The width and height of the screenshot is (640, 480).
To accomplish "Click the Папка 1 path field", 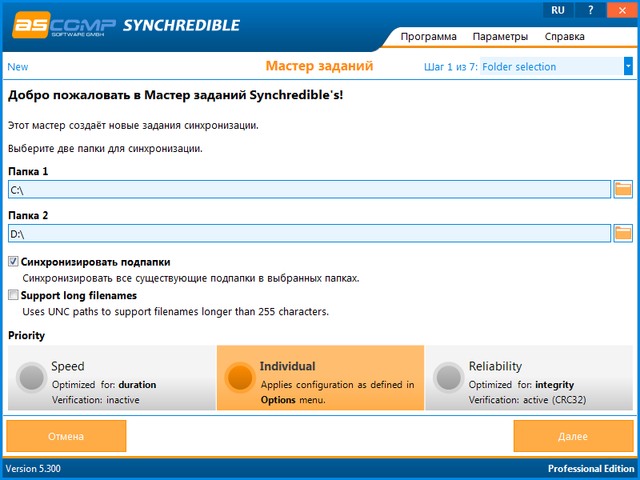I will coord(308,189).
